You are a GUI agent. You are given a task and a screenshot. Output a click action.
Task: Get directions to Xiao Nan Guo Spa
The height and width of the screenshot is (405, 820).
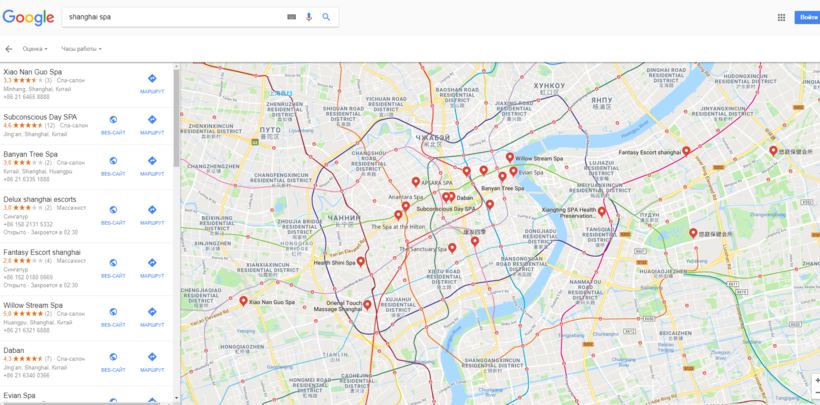click(x=152, y=82)
